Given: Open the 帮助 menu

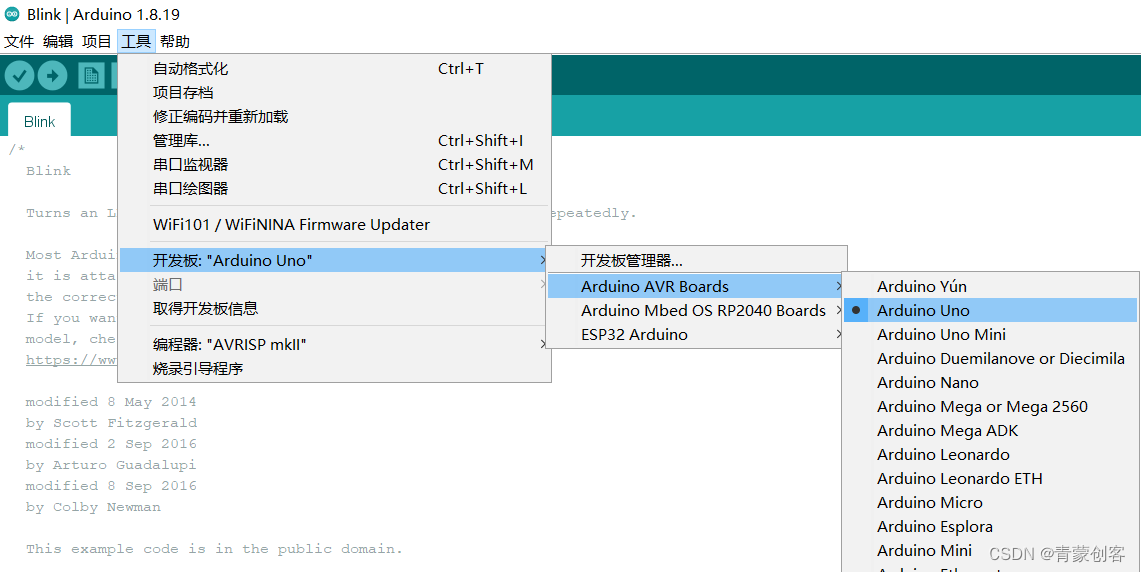Looking at the screenshot, I should pyautogui.click(x=175, y=41).
